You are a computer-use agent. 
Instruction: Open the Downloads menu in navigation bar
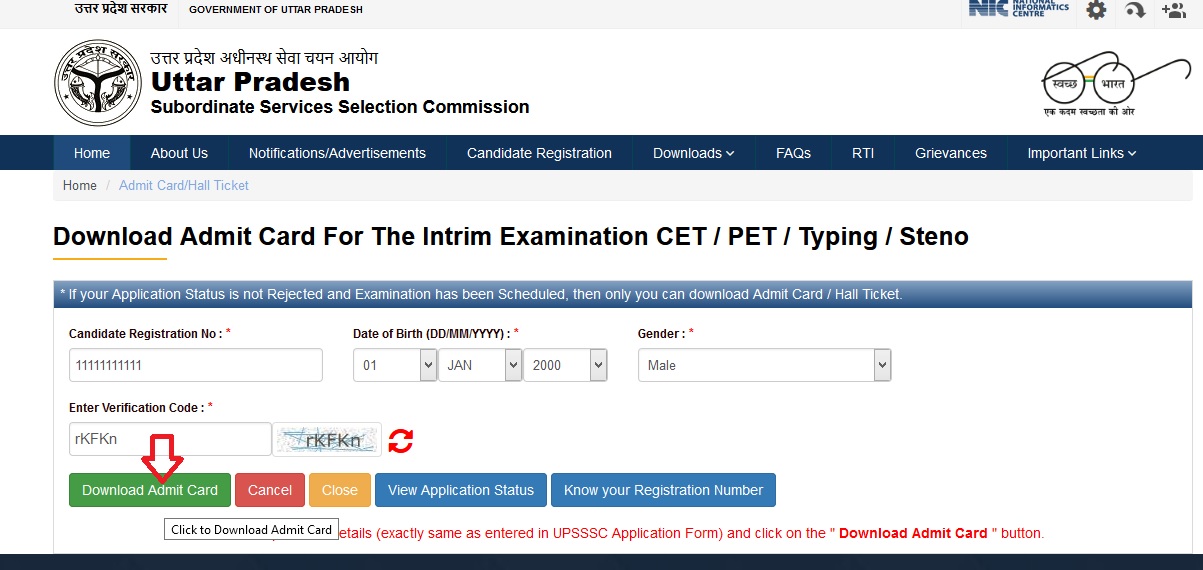pos(693,153)
